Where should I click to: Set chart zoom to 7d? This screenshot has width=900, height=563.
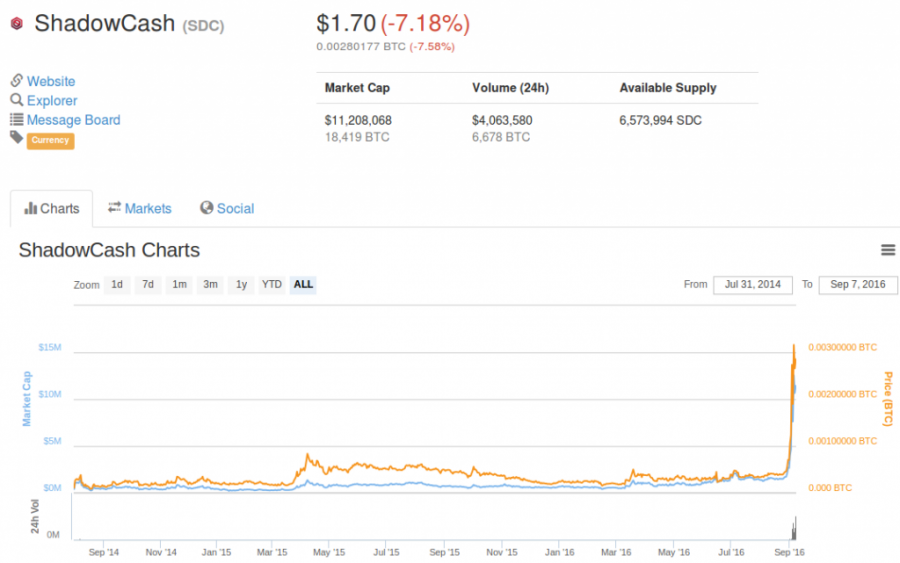pos(148,285)
